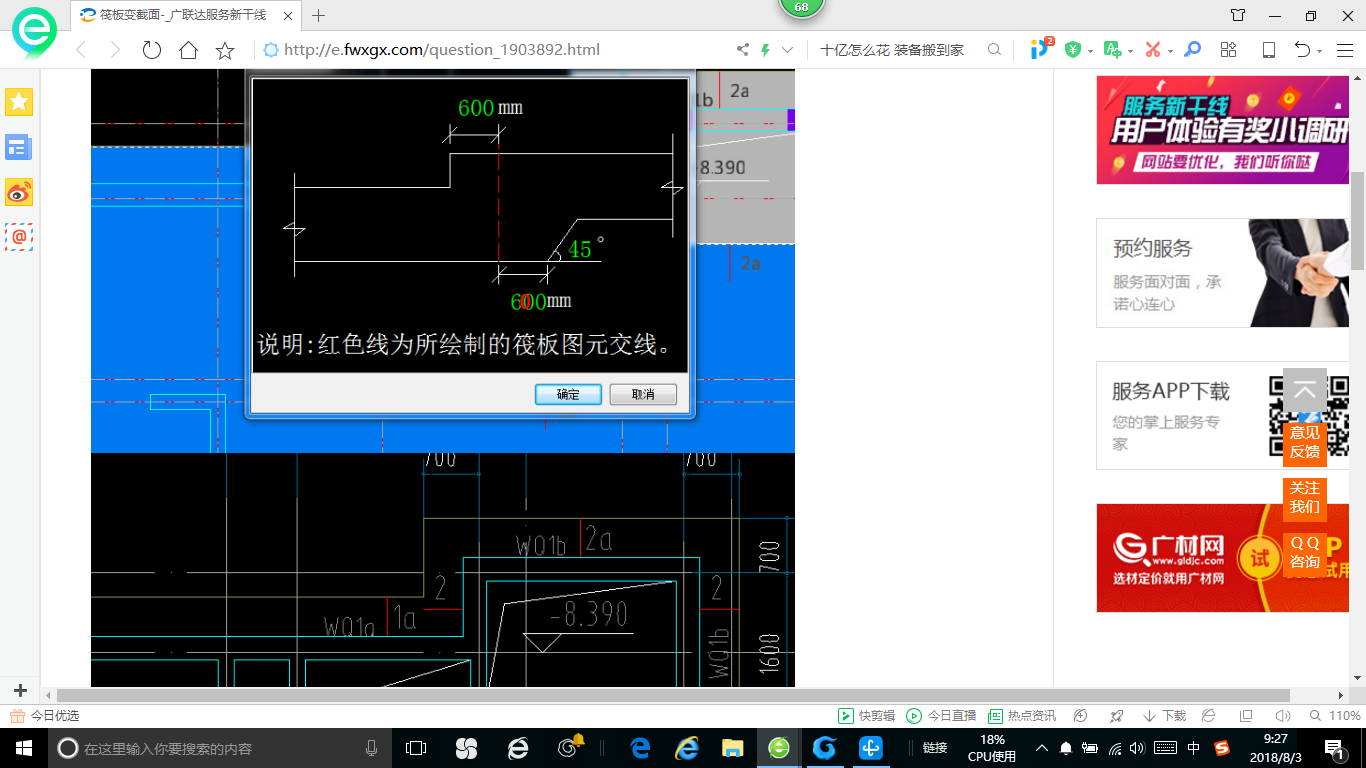
Task: Open the 用户体验有奖小调研 banner
Action: 1223,130
